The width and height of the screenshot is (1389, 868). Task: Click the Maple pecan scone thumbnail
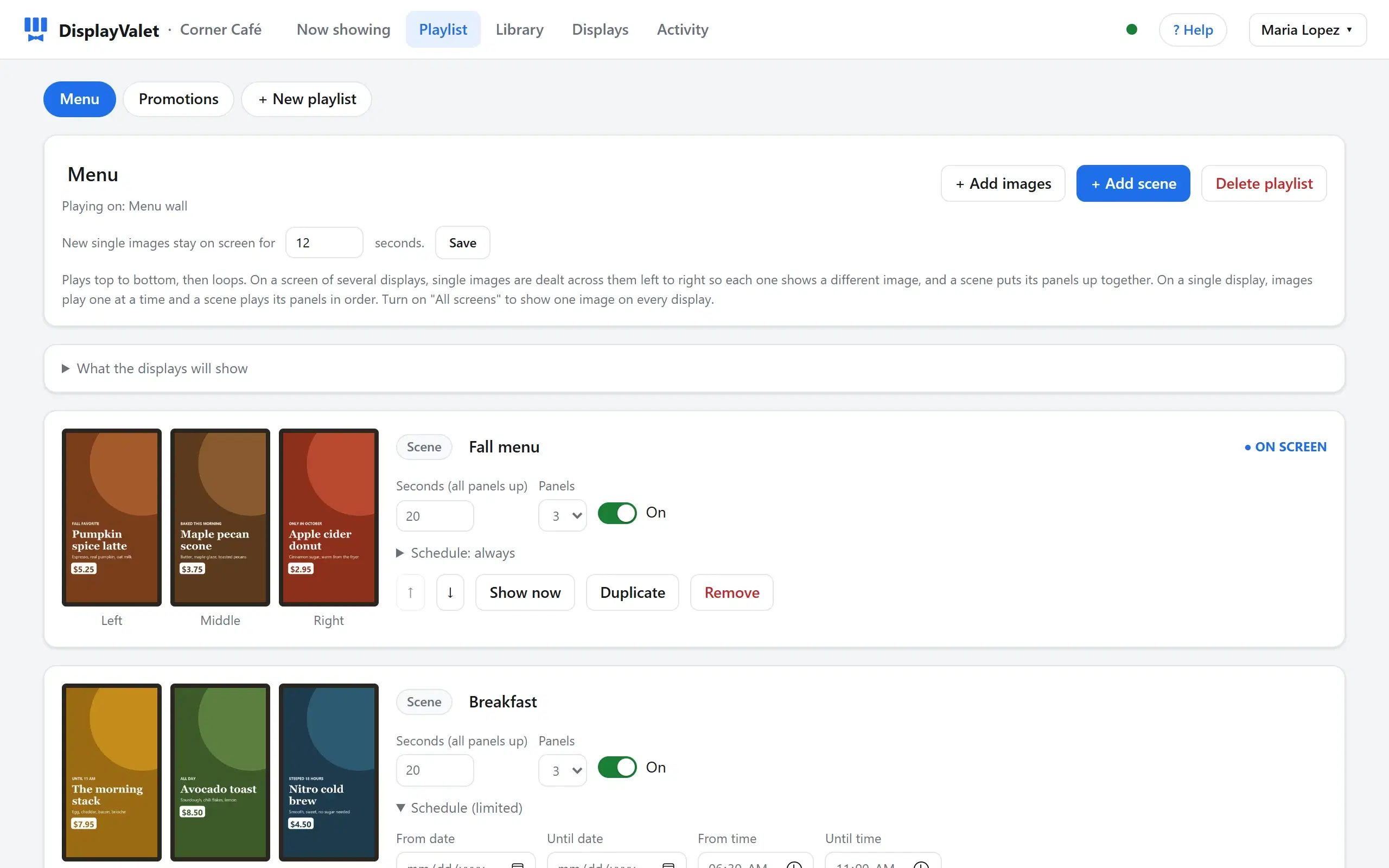[220, 517]
